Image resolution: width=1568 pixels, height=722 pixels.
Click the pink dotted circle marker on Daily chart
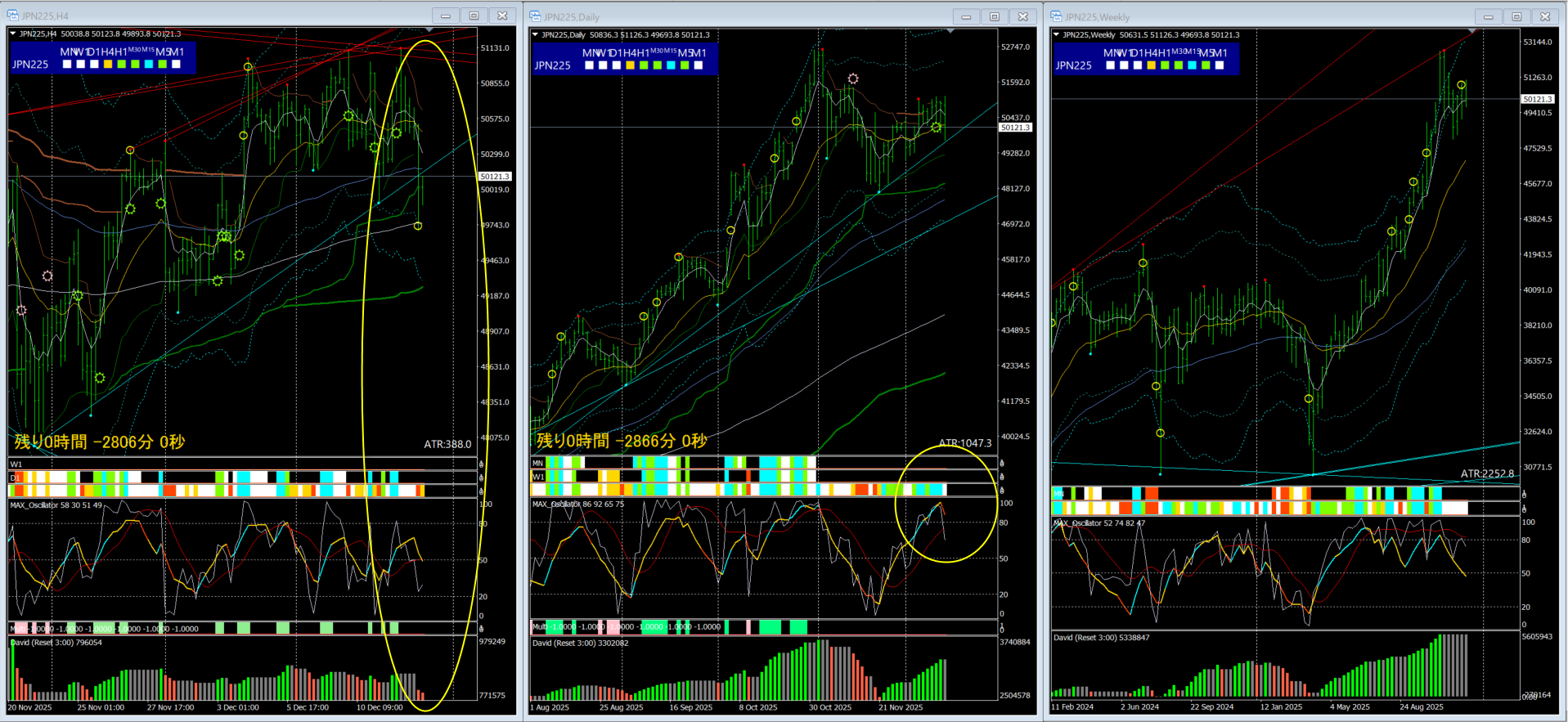(853, 78)
